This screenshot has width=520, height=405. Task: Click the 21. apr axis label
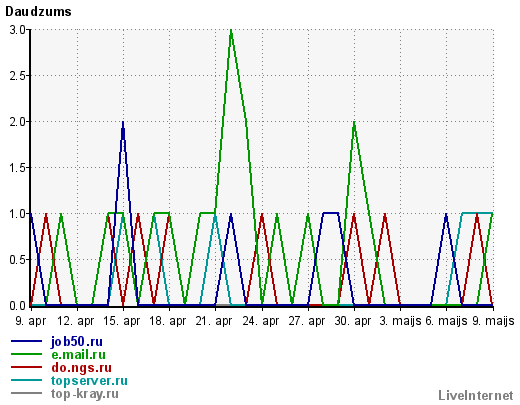(213, 321)
